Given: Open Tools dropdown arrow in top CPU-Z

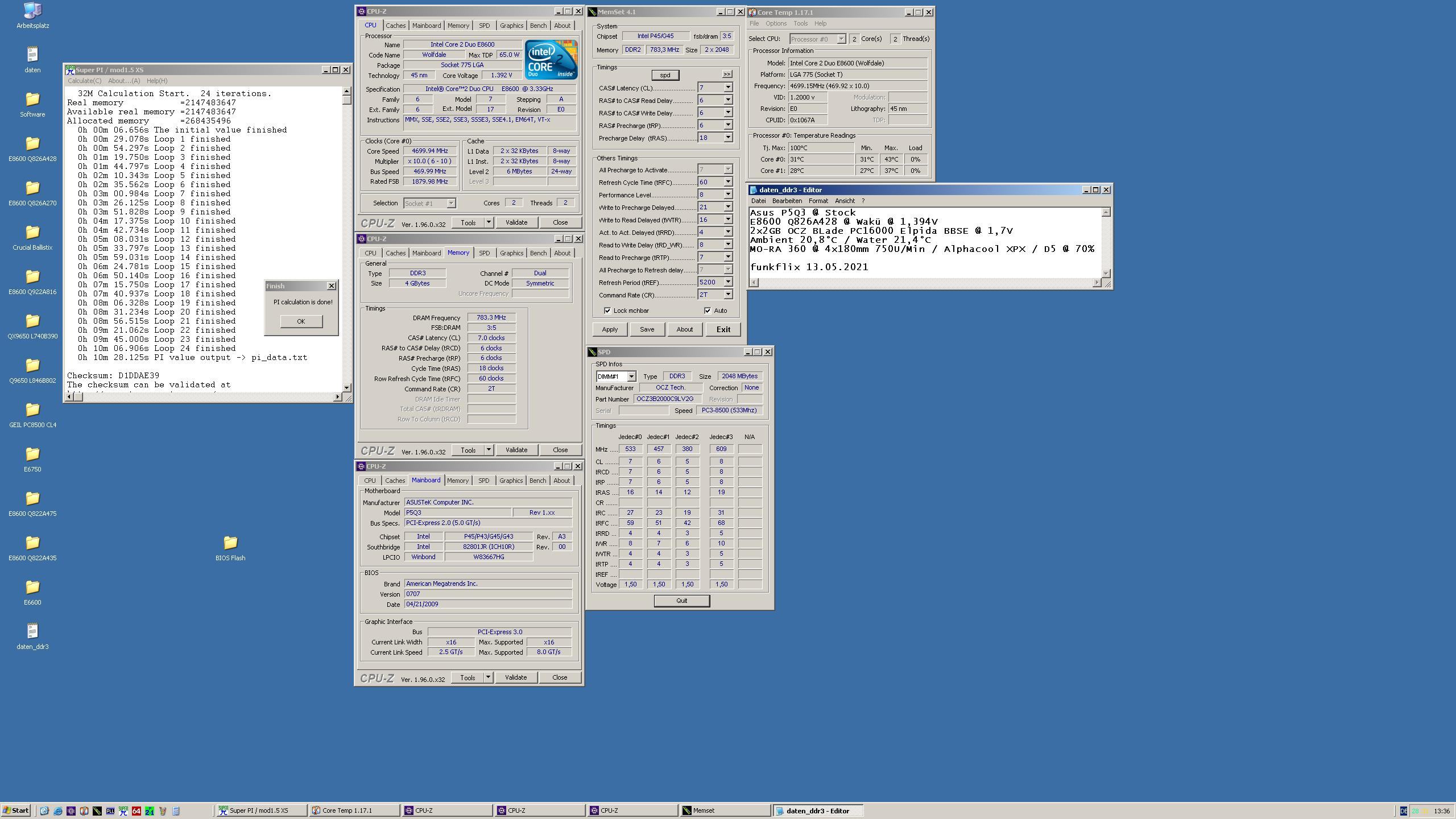Looking at the screenshot, I should tap(489, 222).
